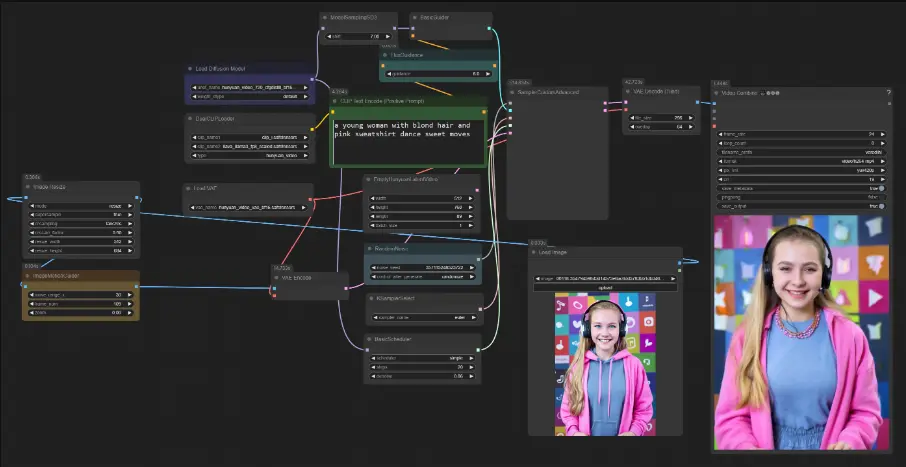Viewport: 906px width, 467px height.
Task: Click BasicGuider cyan GUIDER output port
Action: coord(489,28)
